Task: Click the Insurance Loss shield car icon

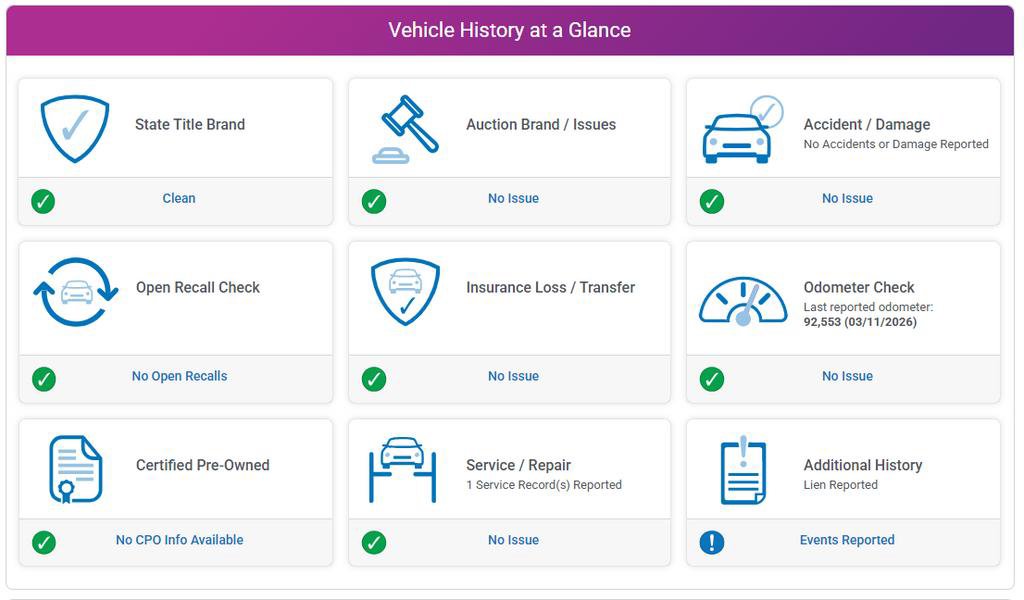Action: tap(404, 292)
